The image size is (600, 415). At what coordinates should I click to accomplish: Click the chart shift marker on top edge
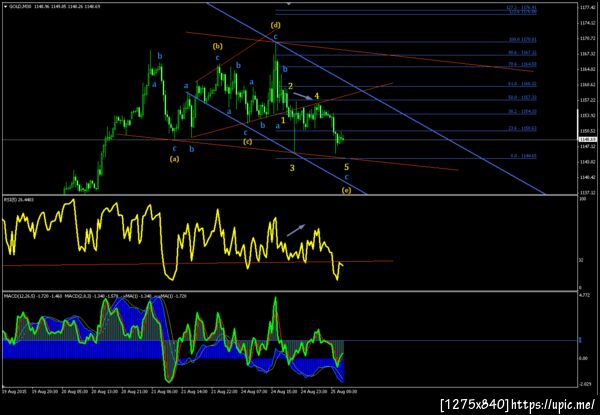[289, 4]
